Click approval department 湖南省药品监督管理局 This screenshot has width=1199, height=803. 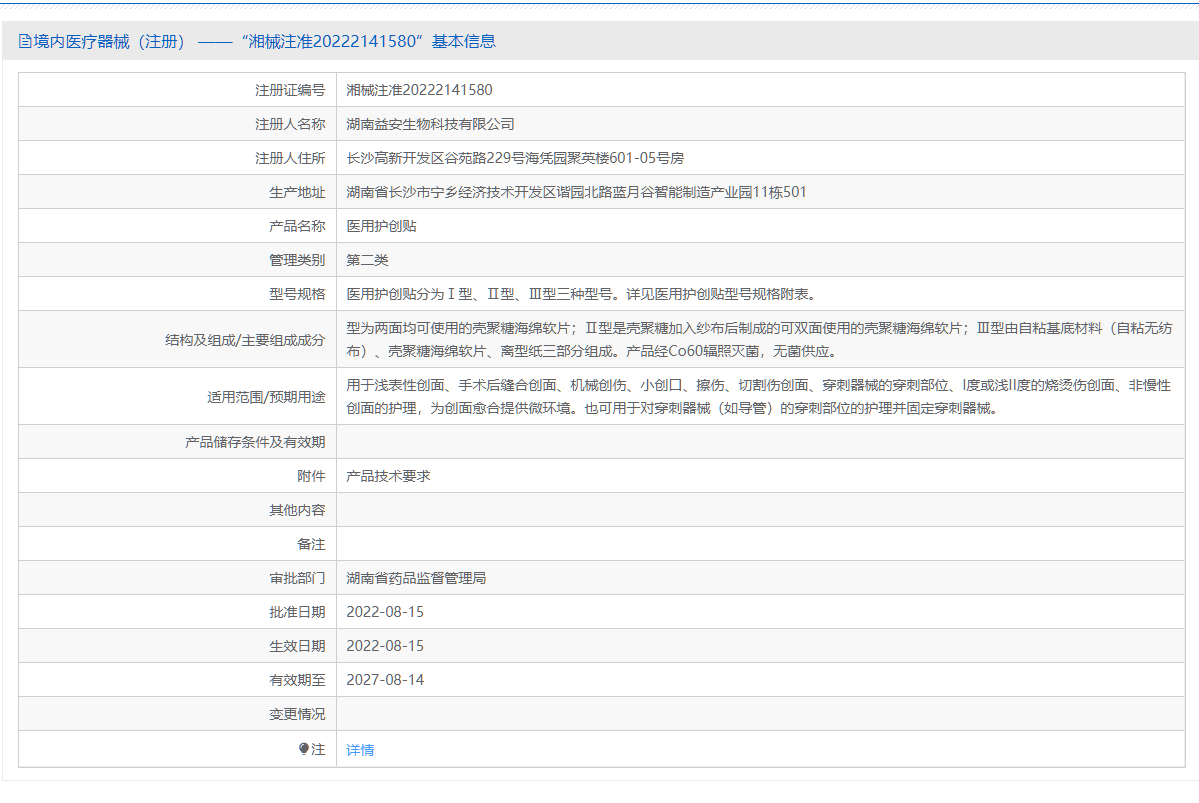click(x=416, y=578)
